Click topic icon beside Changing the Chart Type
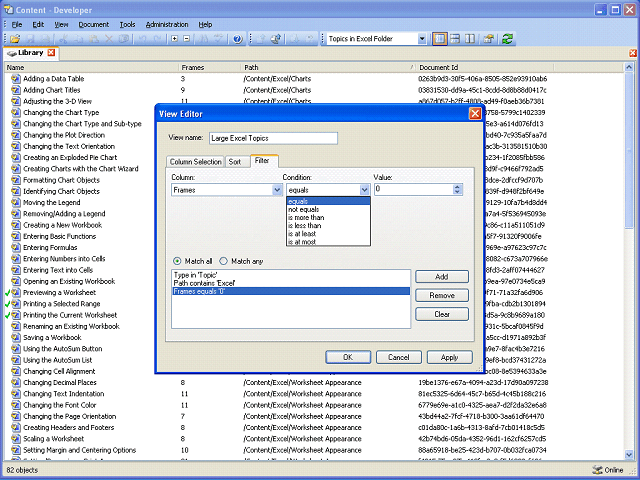The height and width of the screenshot is (480, 640). coord(16,112)
